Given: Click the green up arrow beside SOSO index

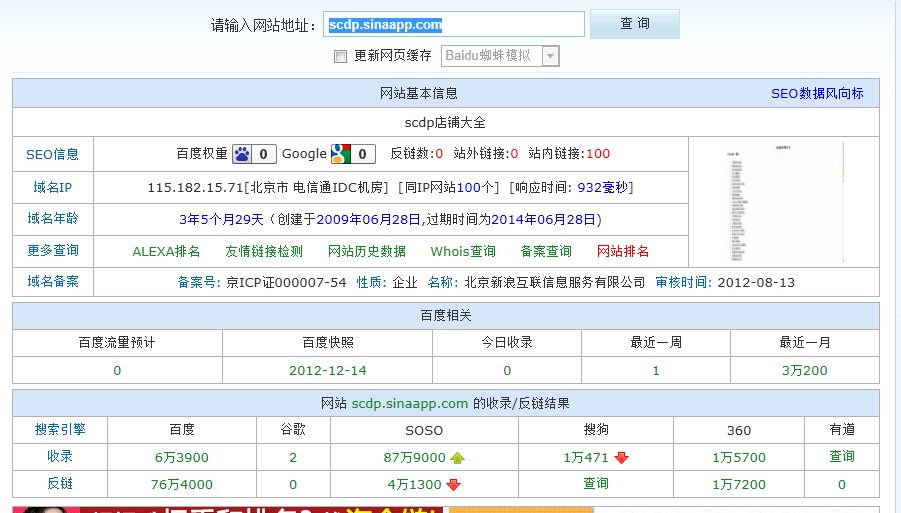Looking at the screenshot, I should pos(458,458).
